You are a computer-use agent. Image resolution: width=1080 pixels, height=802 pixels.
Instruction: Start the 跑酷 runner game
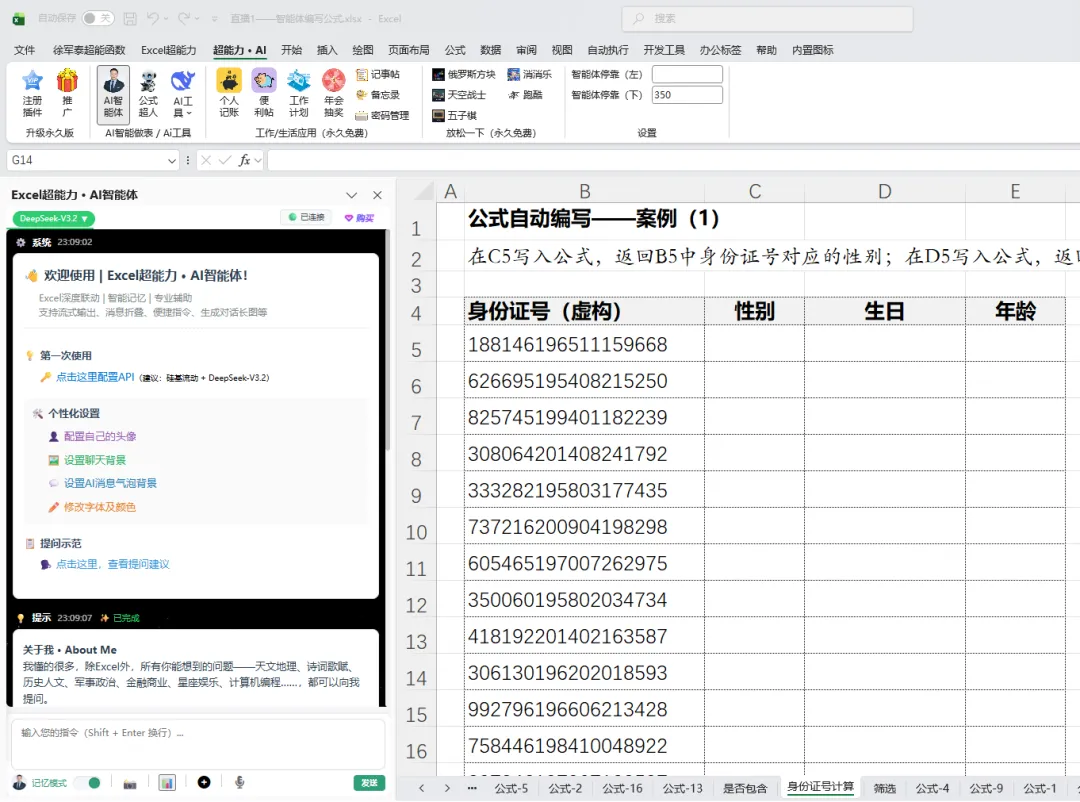pos(525,95)
